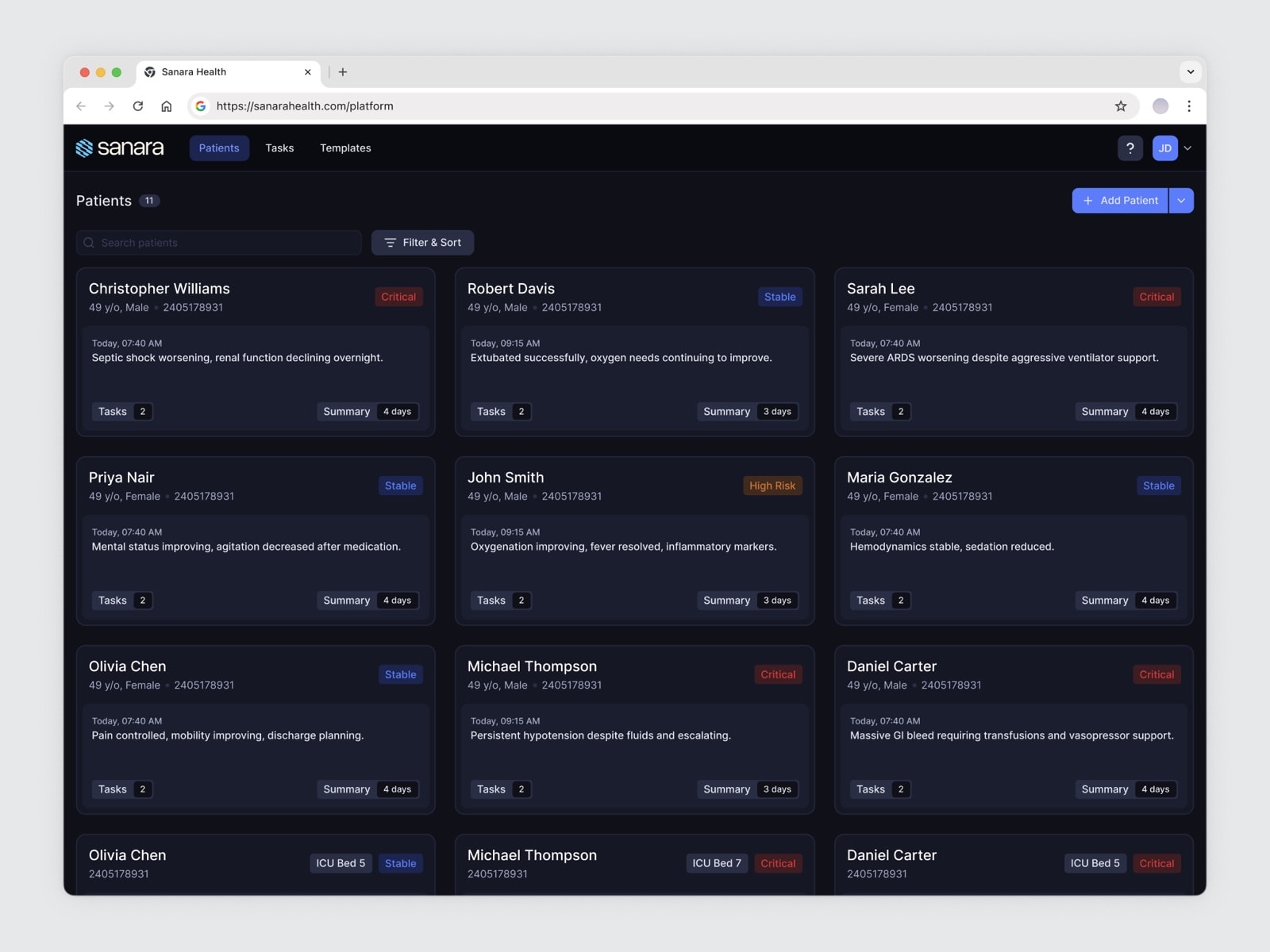This screenshot has width=1270, height=952.
Task: Open Maria Gonzalez patient name
Action: point(899,478)
